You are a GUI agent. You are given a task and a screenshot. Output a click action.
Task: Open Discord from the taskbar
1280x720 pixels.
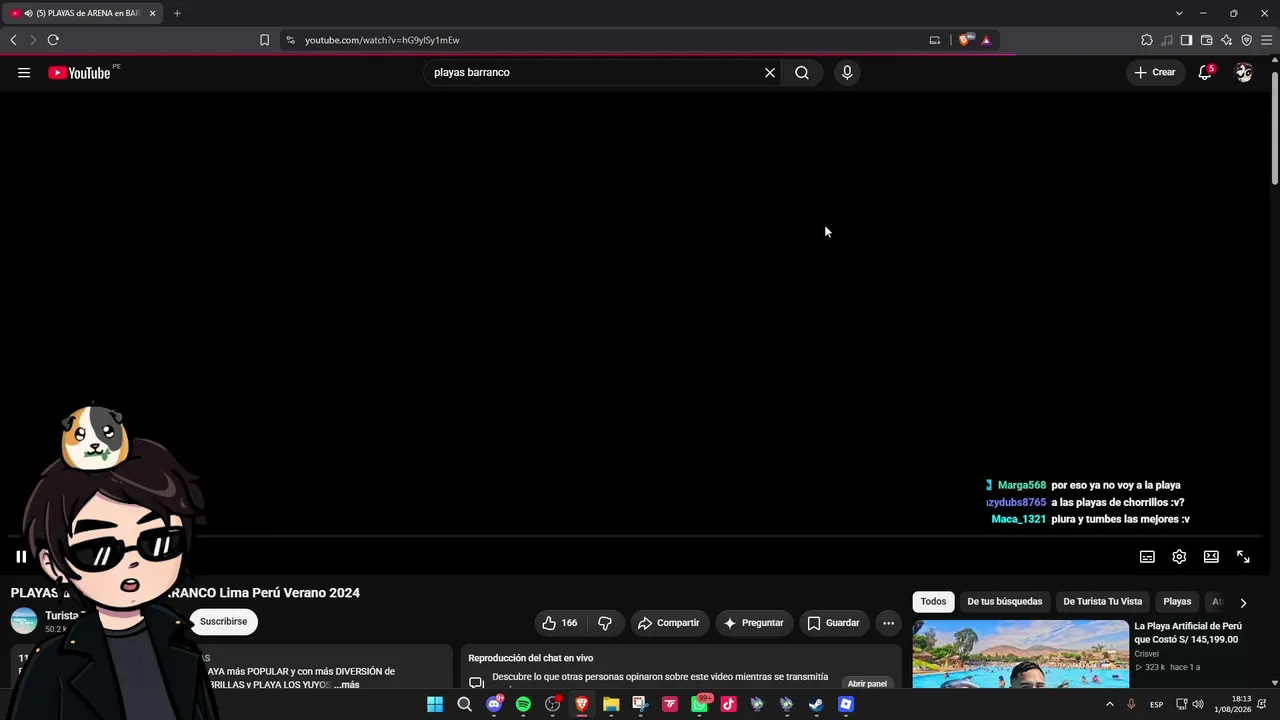click(494, 704)
